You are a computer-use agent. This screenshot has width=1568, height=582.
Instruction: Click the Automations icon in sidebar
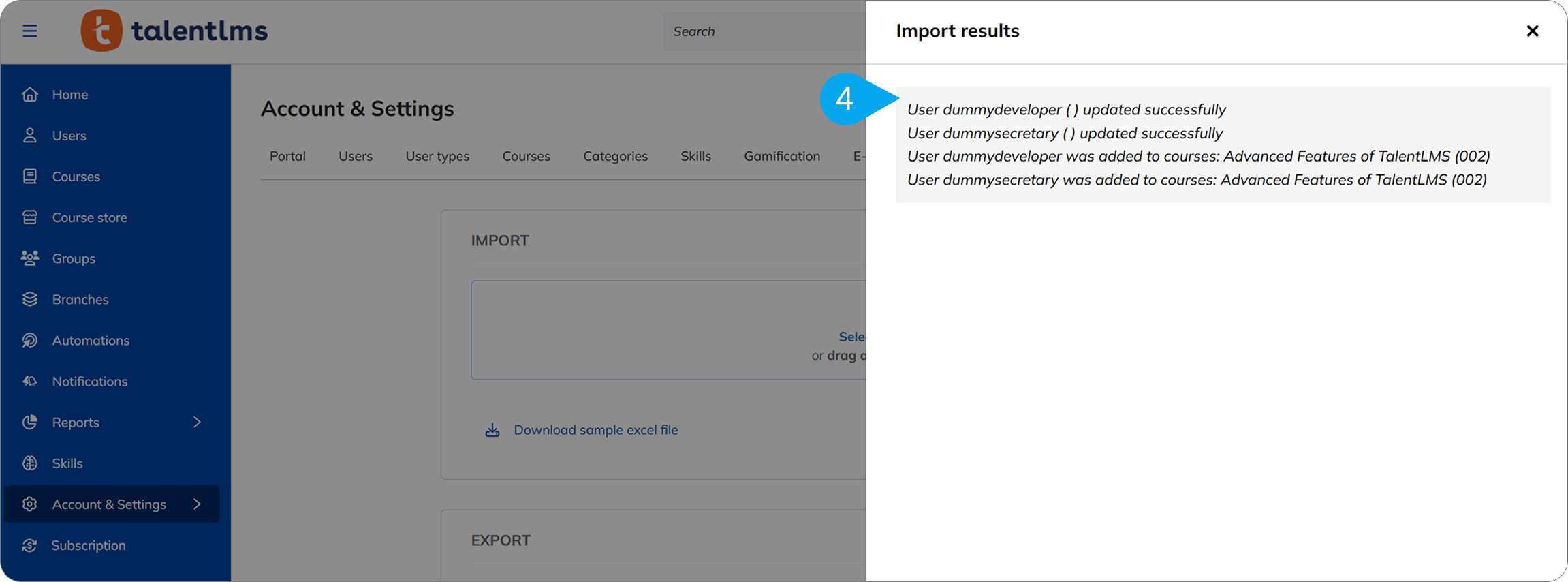29,340
